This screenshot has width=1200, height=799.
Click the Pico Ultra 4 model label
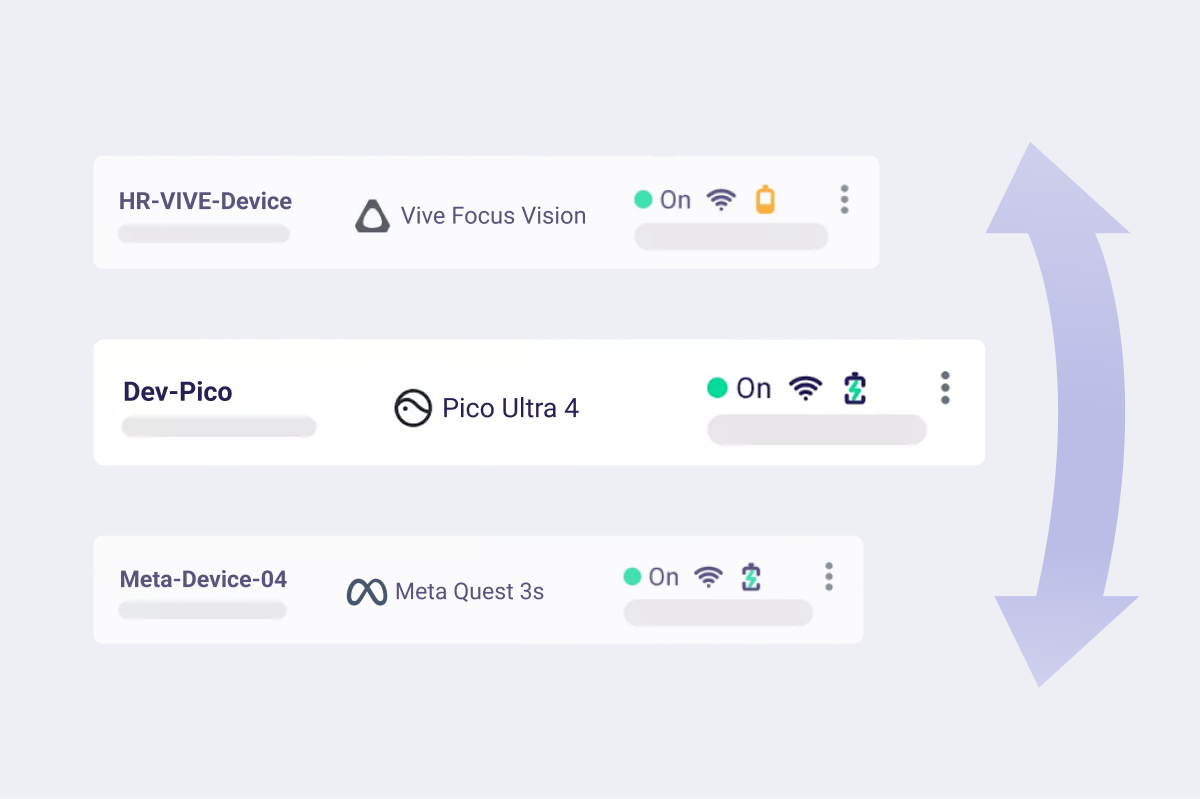pyautogui.click(x=510, y=408)
